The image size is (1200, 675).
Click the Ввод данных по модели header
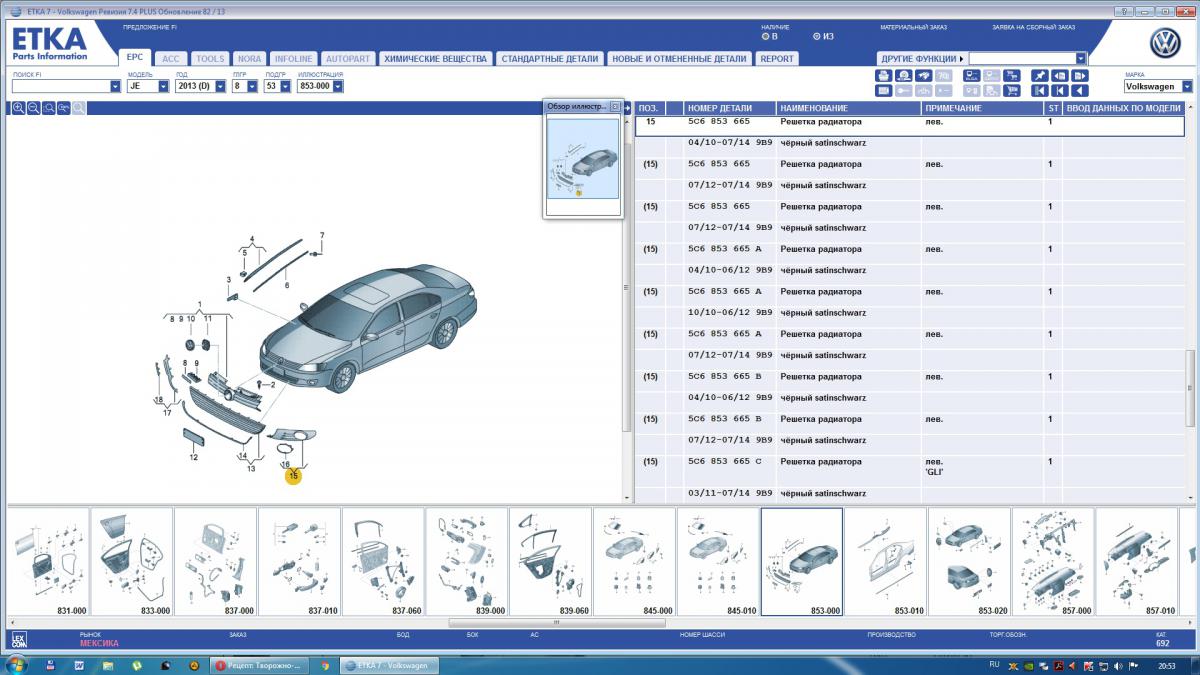(x=1124, y=108)
